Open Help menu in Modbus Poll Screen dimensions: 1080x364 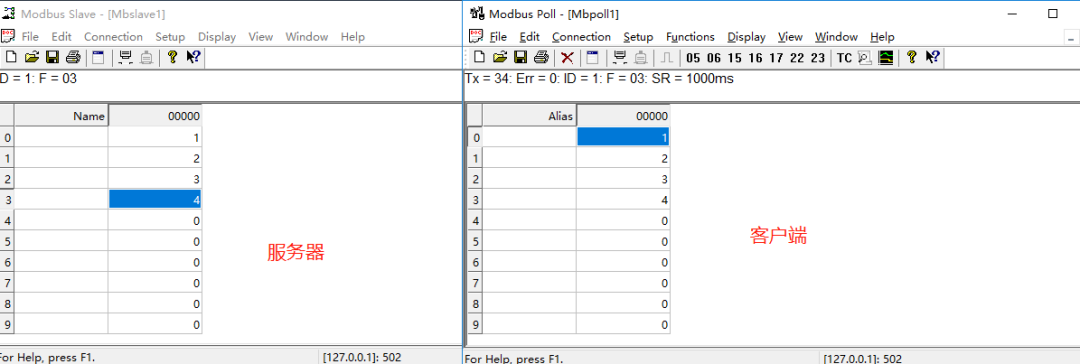click(882, 37)
